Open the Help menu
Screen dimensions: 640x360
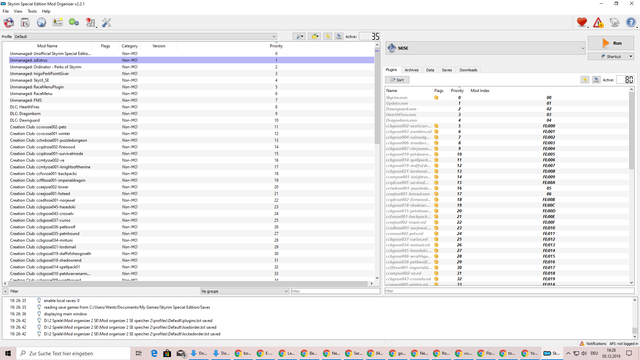46,11
